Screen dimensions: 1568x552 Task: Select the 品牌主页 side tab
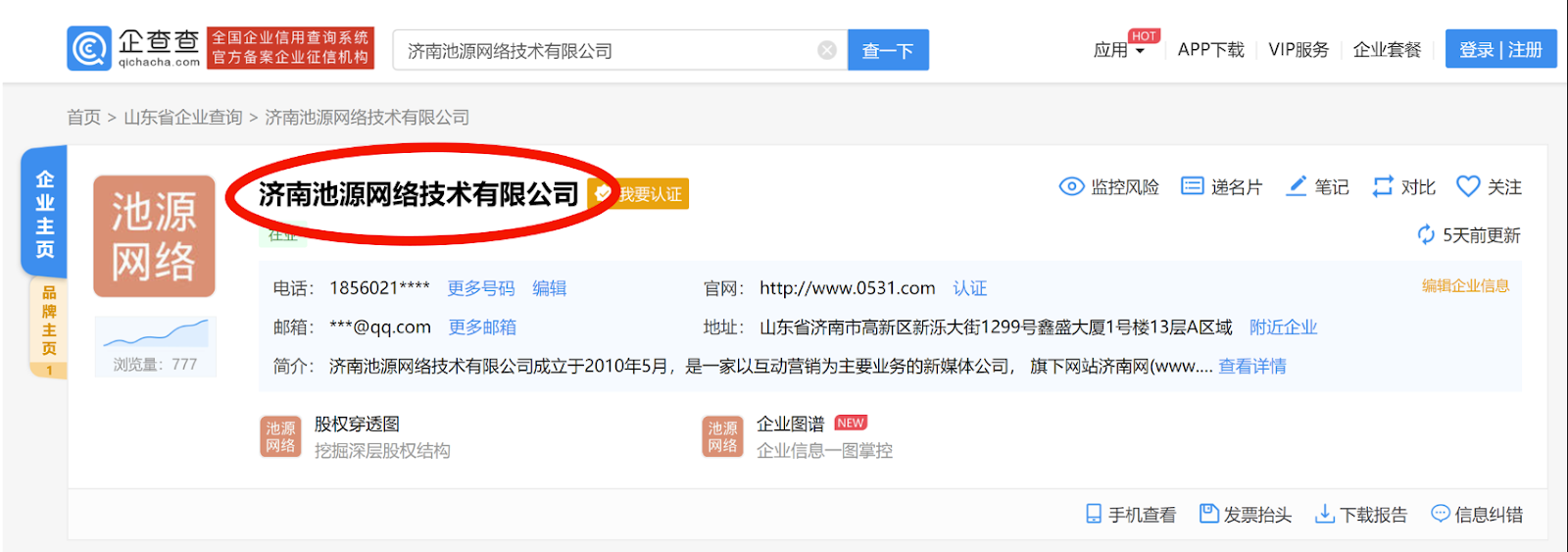coord(48,327)
